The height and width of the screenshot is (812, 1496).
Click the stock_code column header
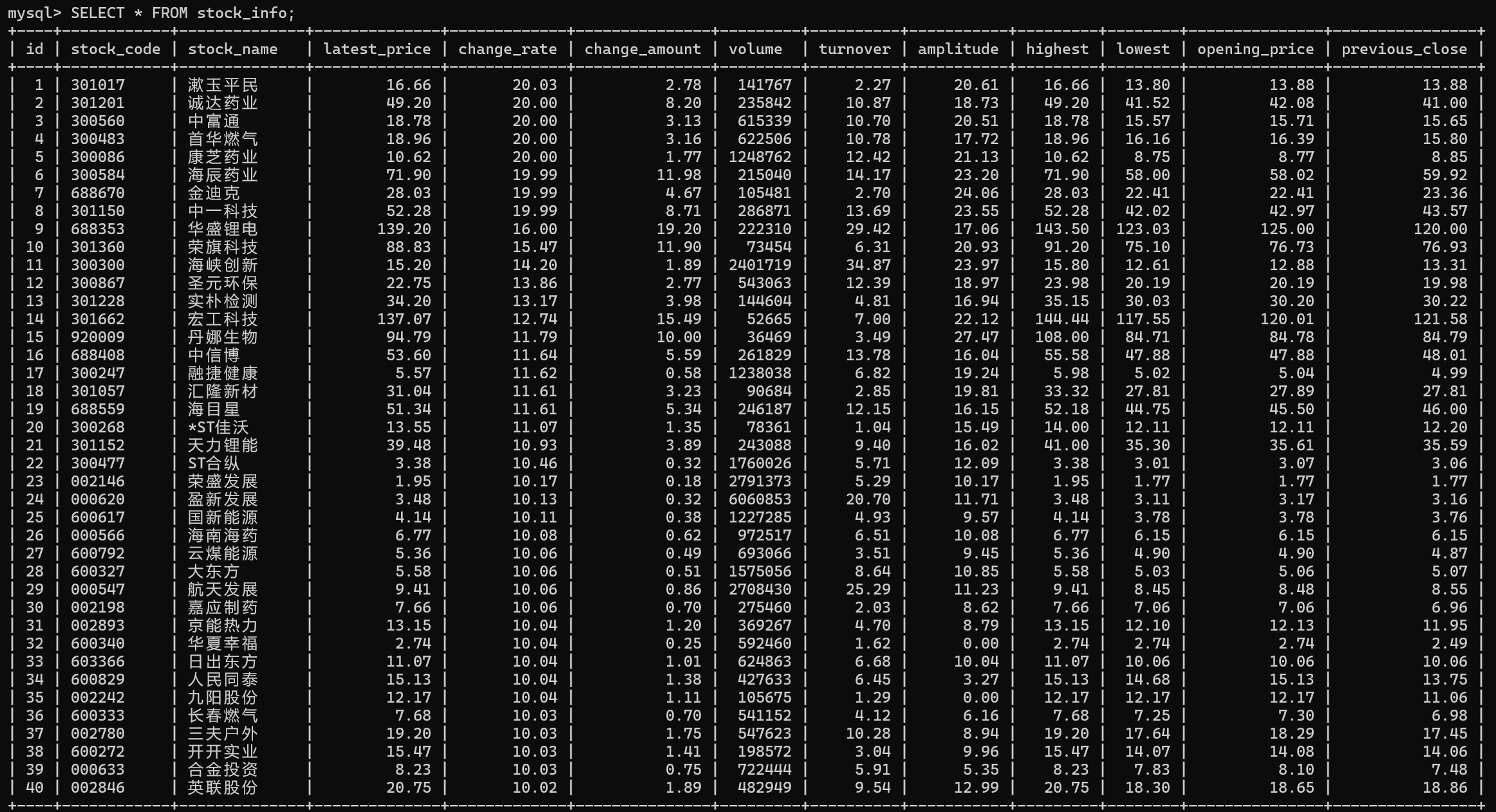click(115, 50)
